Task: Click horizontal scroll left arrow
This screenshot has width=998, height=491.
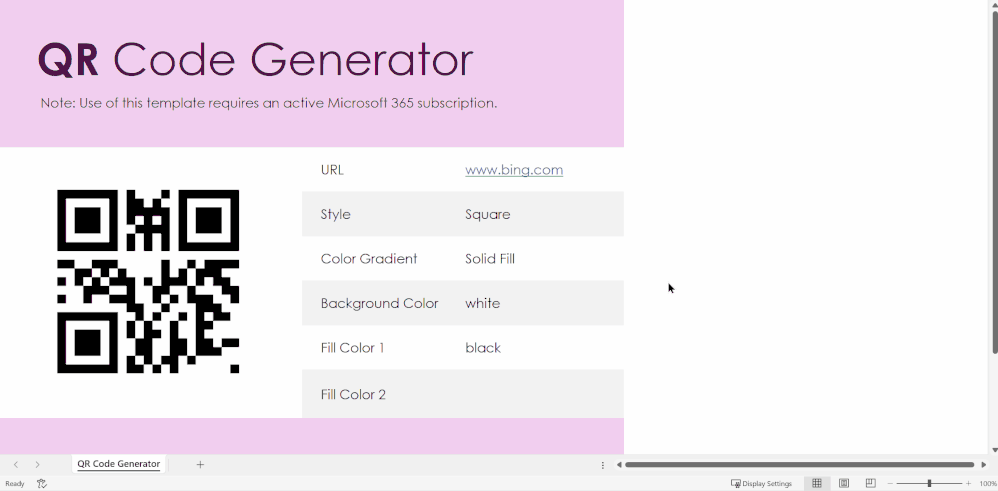Action: pyautogui.click(x=619, y=465)
